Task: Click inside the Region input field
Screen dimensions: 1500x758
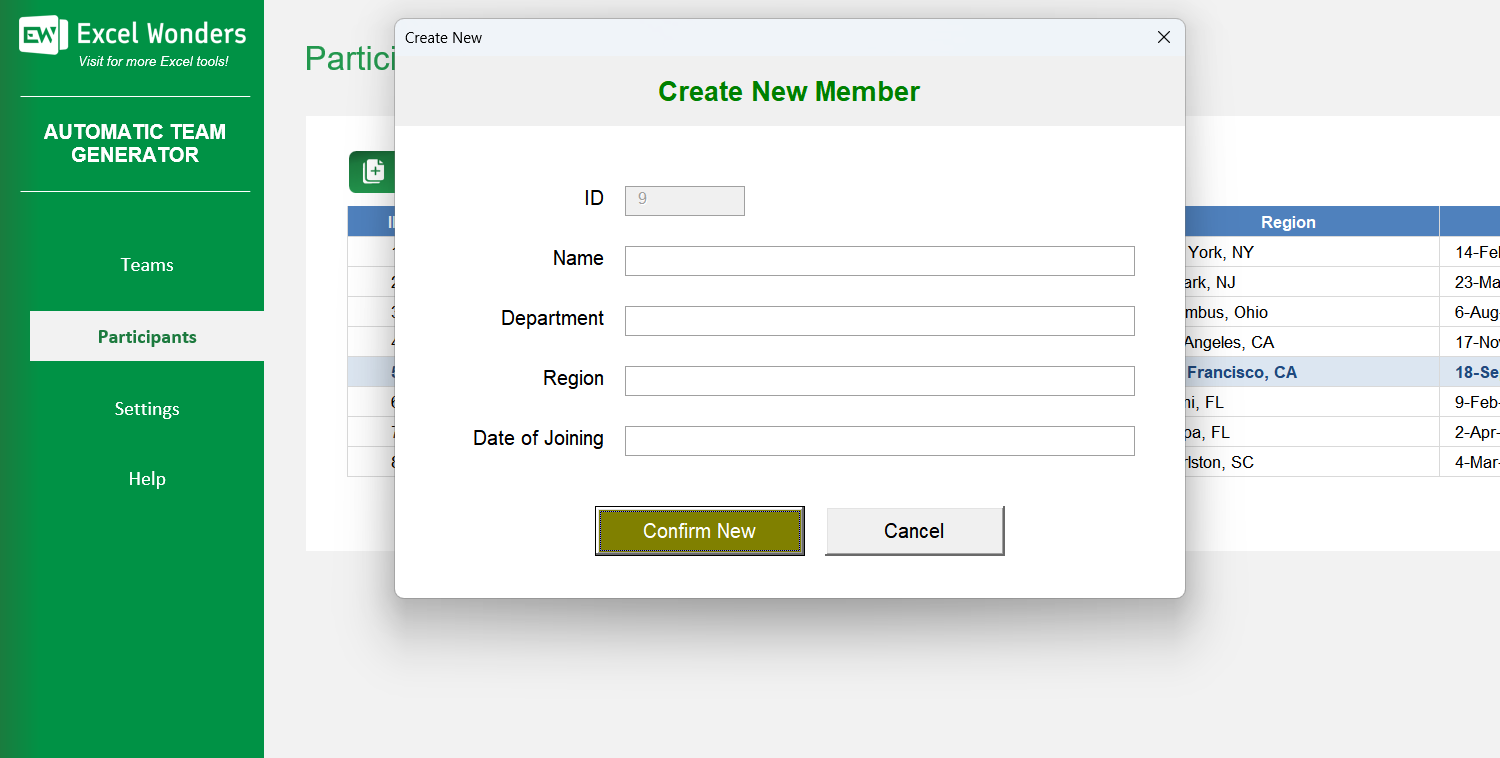Action: click(x=879, y=381)
